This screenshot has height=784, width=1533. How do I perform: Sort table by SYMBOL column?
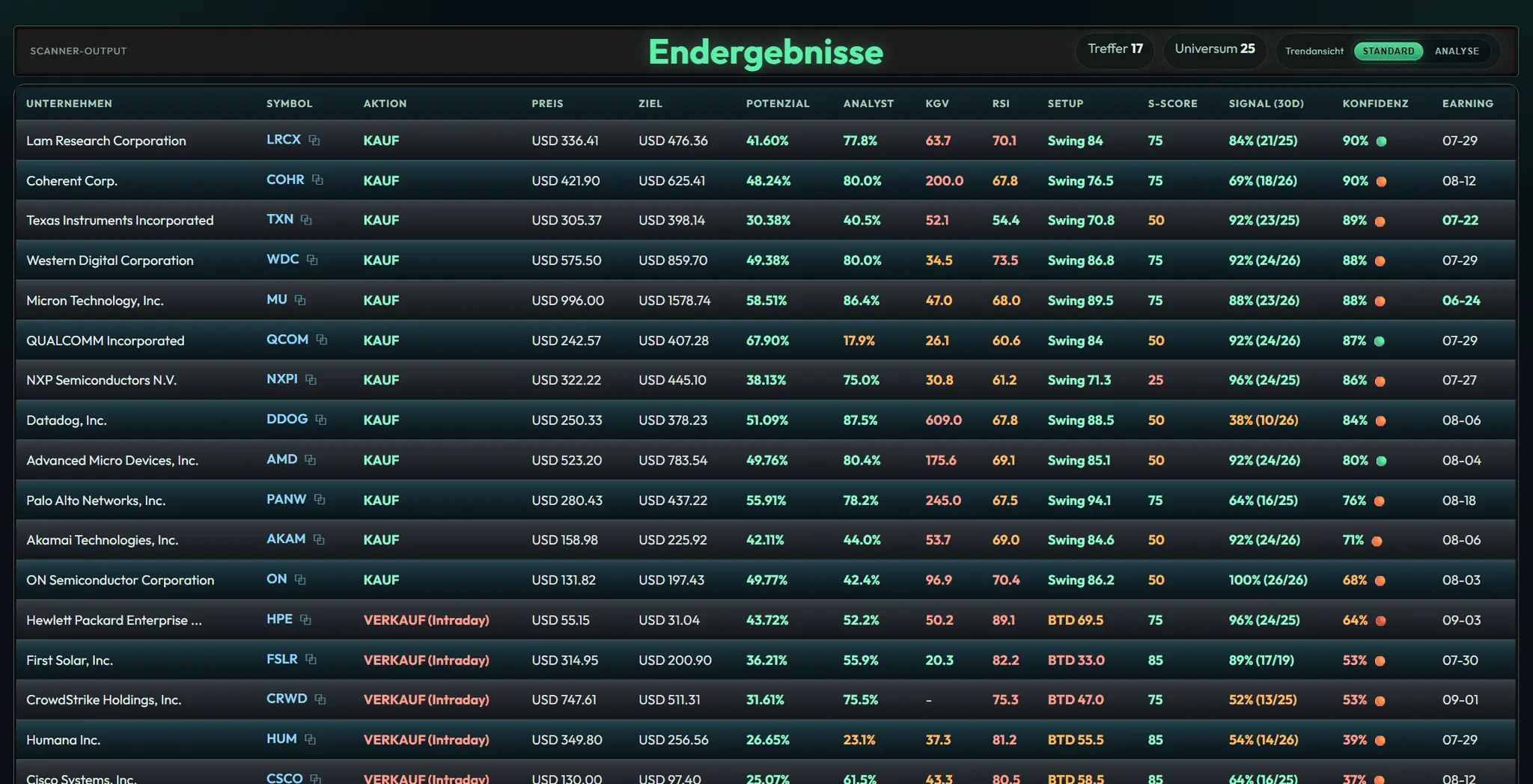pos(290,103)
